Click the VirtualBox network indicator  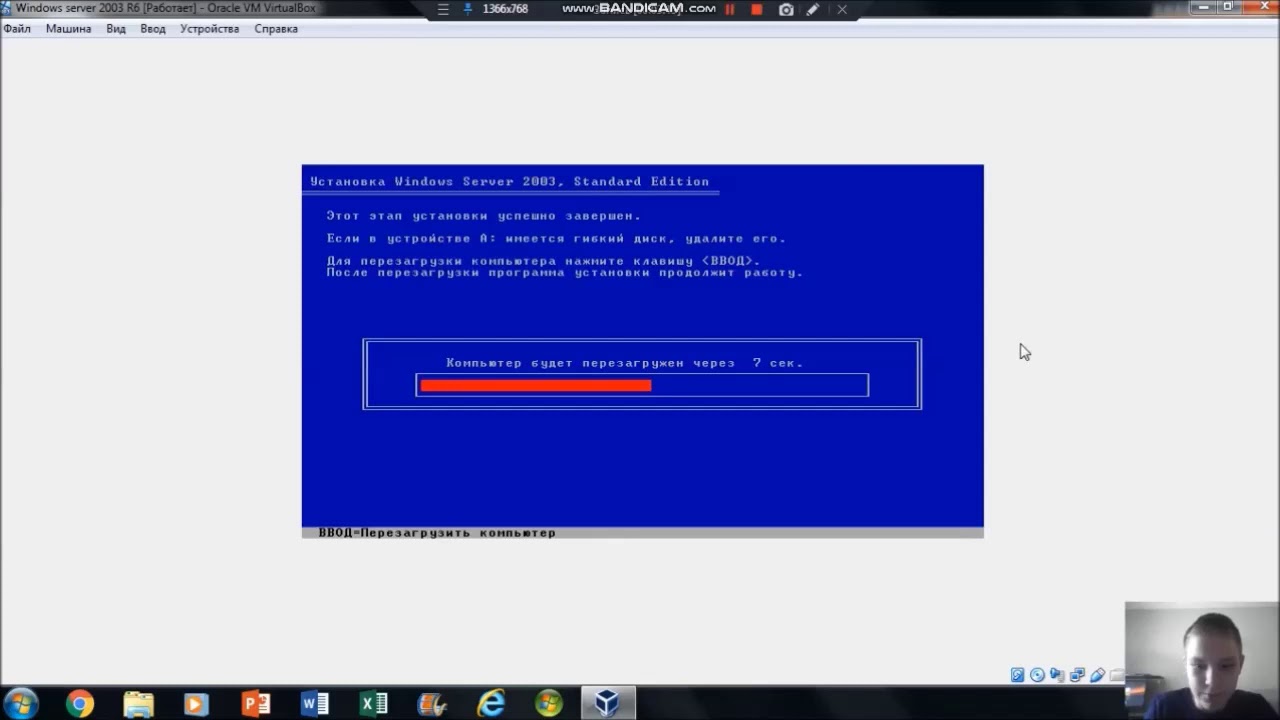[1077, 675]
